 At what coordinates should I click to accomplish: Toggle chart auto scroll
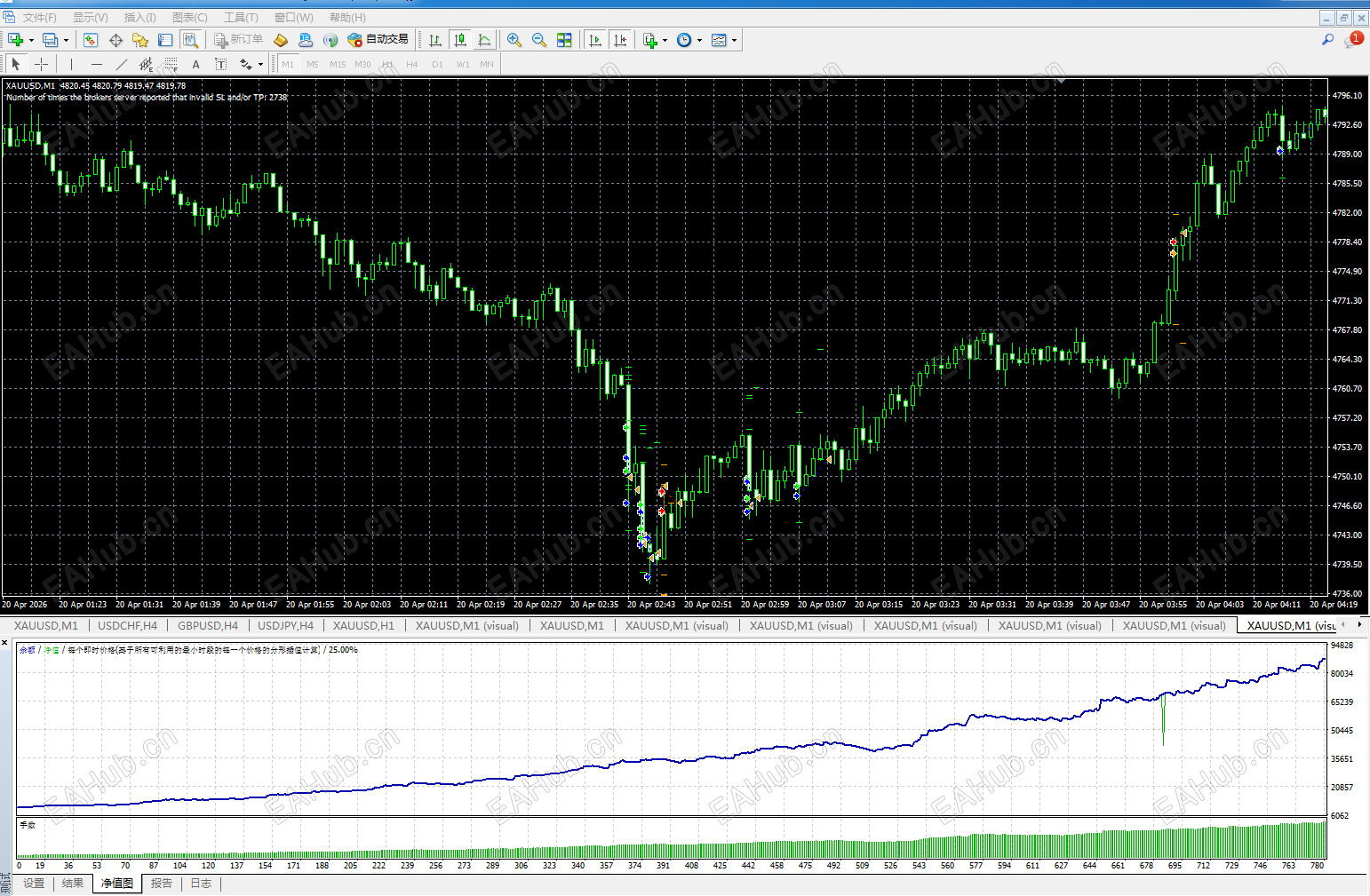(x=595, y=40)
